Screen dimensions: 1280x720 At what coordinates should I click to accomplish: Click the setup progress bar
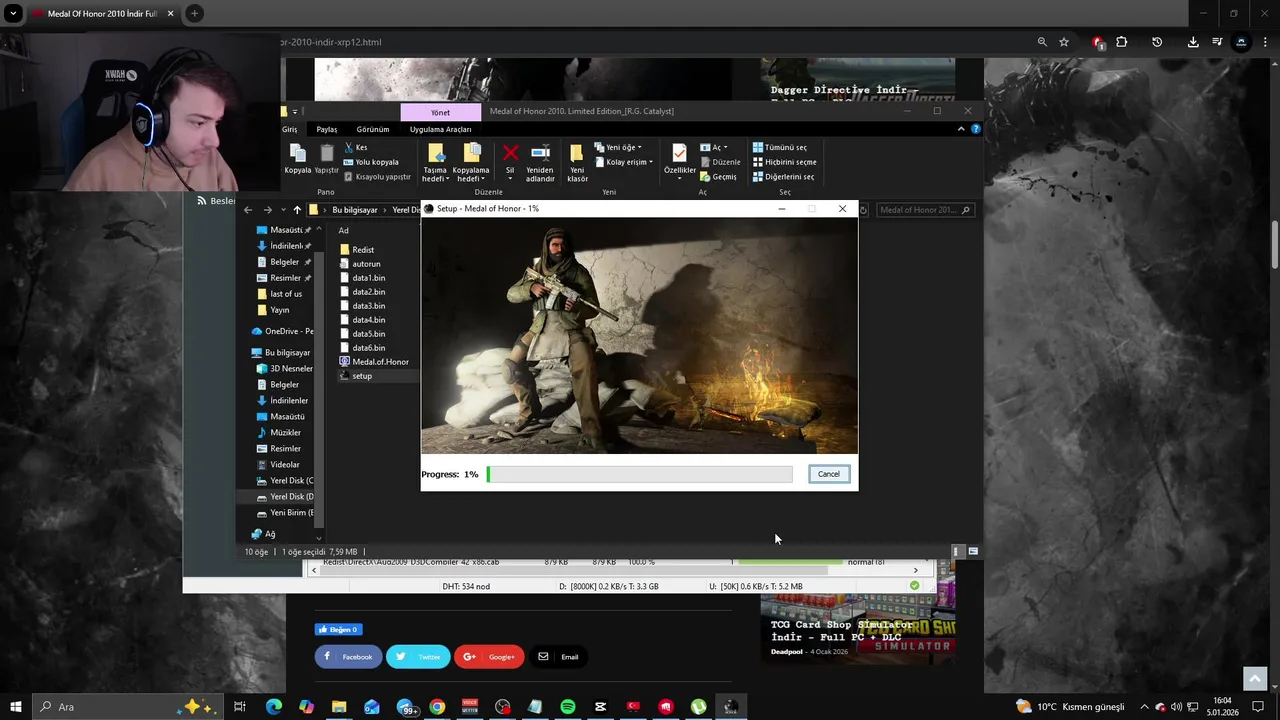[x=640, y=474]
